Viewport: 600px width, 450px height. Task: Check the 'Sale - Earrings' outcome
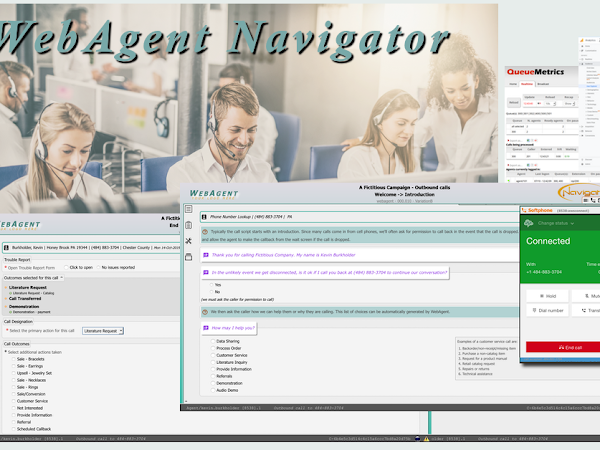click(x=13, y=366)
